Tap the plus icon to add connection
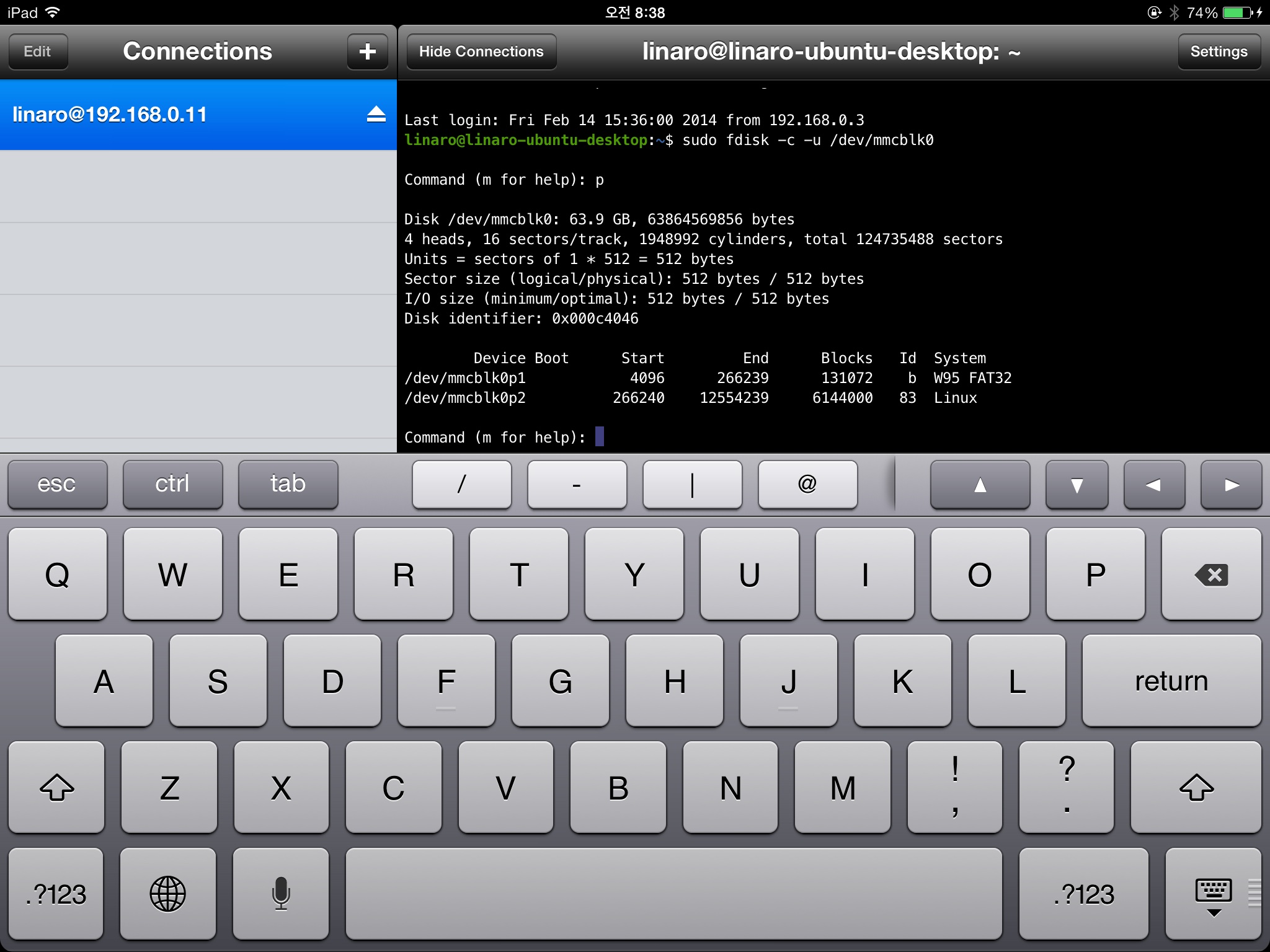The width and height of the screenshot is (1270, 952). (x=367, y=51)
